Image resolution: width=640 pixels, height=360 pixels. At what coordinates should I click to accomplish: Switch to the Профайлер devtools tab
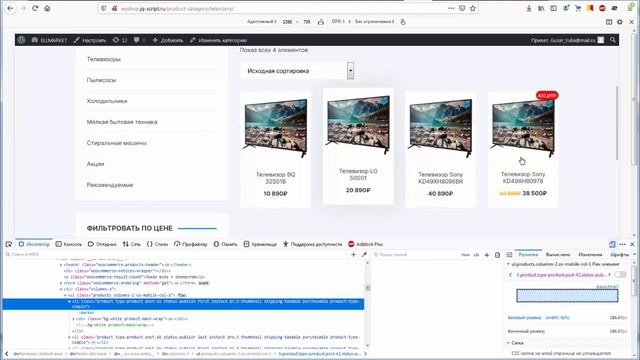click(x=191, y=244)
